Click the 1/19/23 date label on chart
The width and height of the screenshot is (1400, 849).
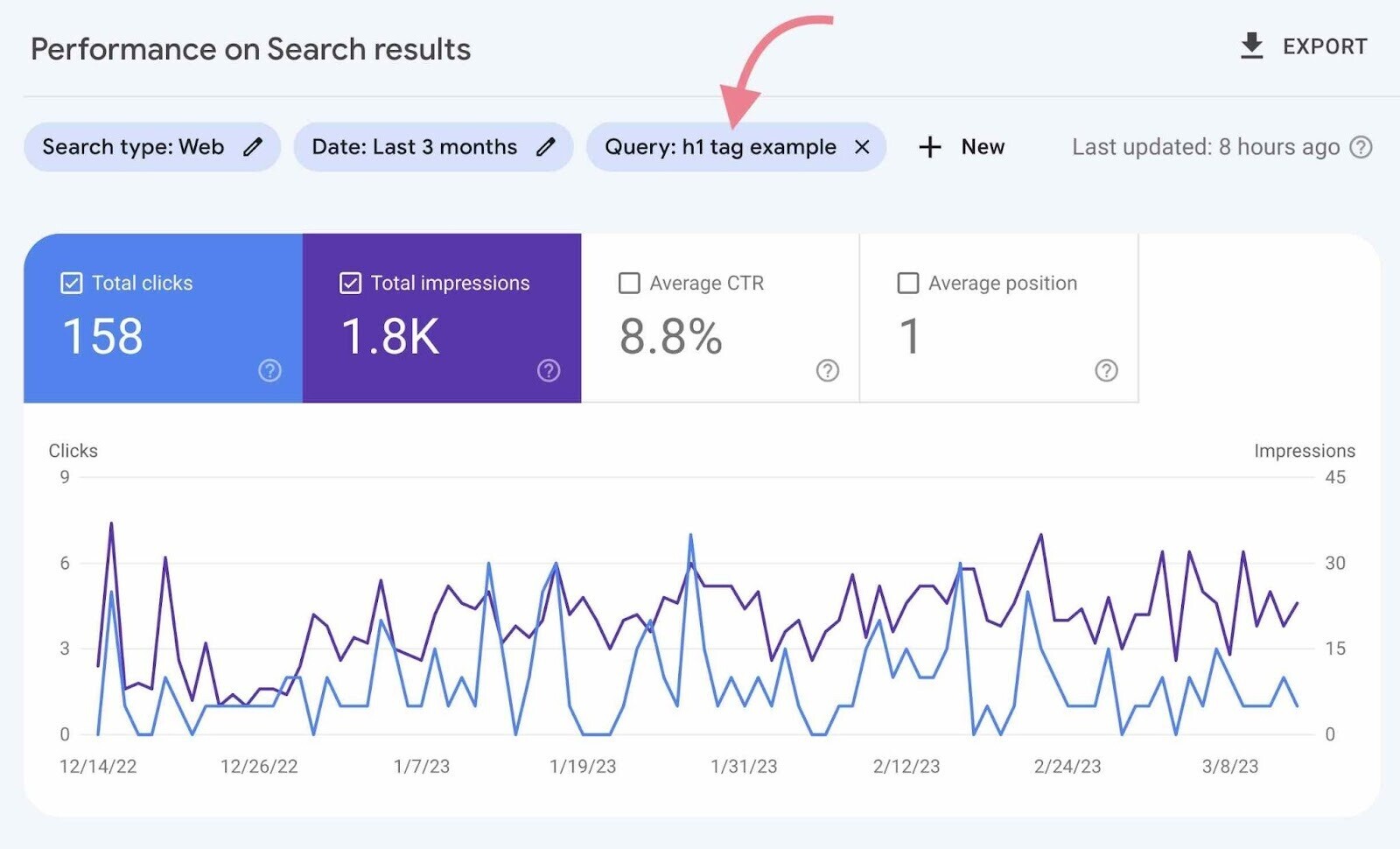coord(582,766)
